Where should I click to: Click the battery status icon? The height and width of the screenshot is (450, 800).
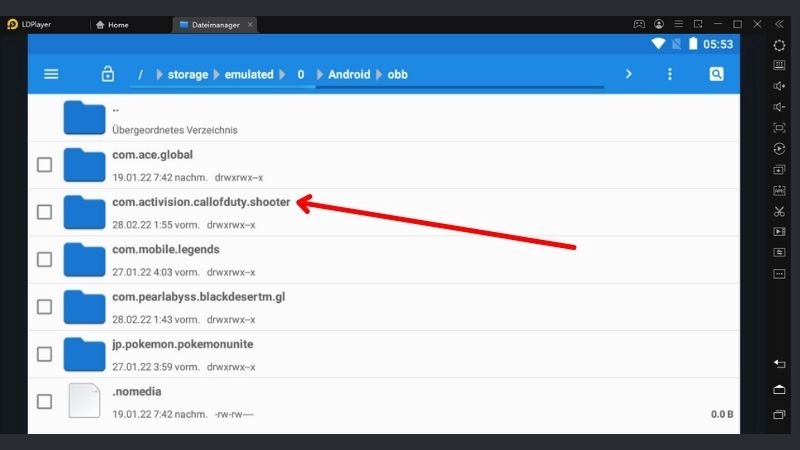pos(693,44)
